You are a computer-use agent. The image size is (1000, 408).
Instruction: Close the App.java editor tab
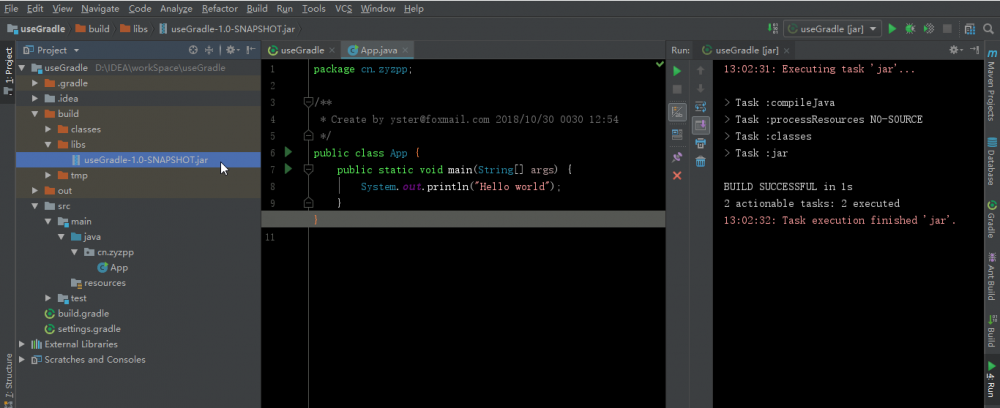point(405,50)
